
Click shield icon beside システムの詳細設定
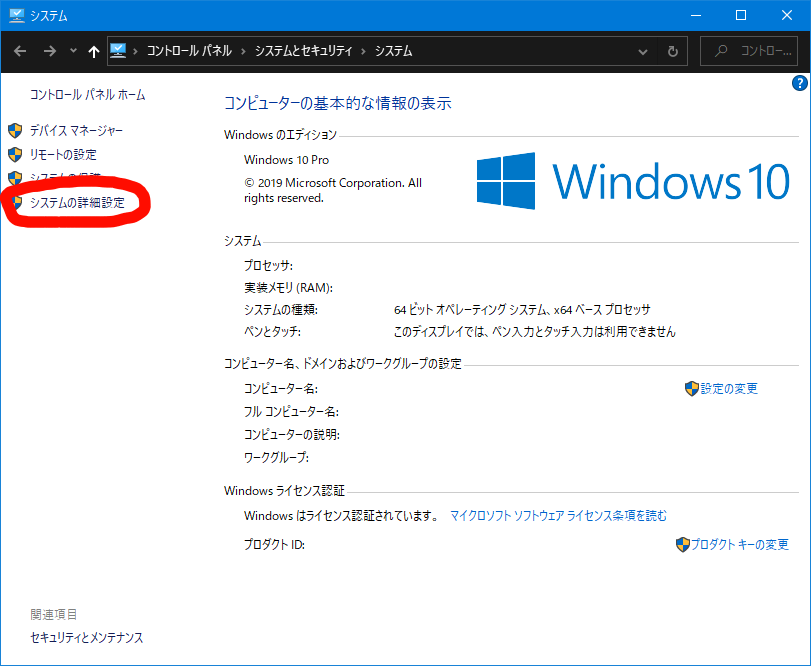point(17,202)
